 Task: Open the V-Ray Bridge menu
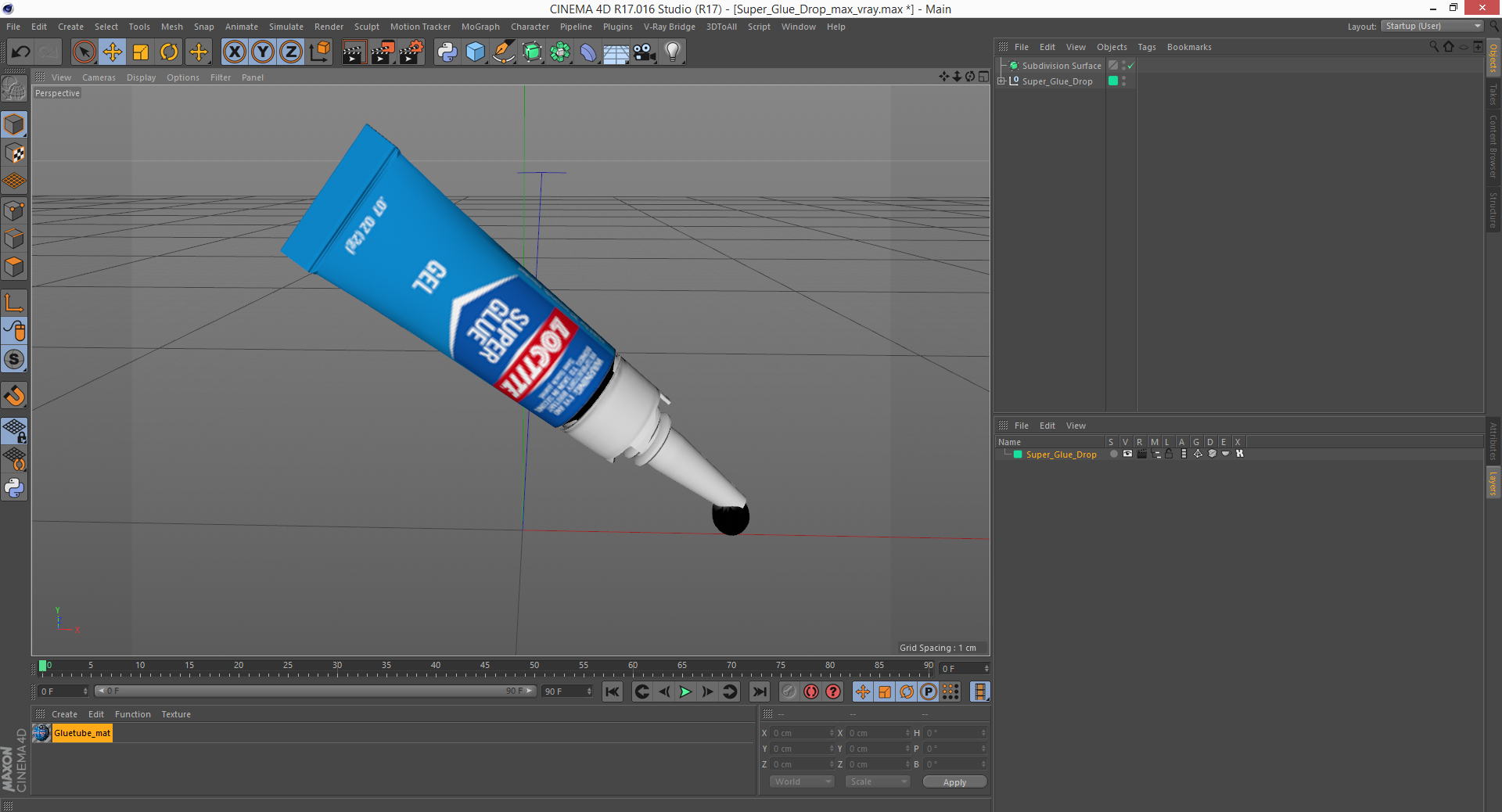click(669, 27)
